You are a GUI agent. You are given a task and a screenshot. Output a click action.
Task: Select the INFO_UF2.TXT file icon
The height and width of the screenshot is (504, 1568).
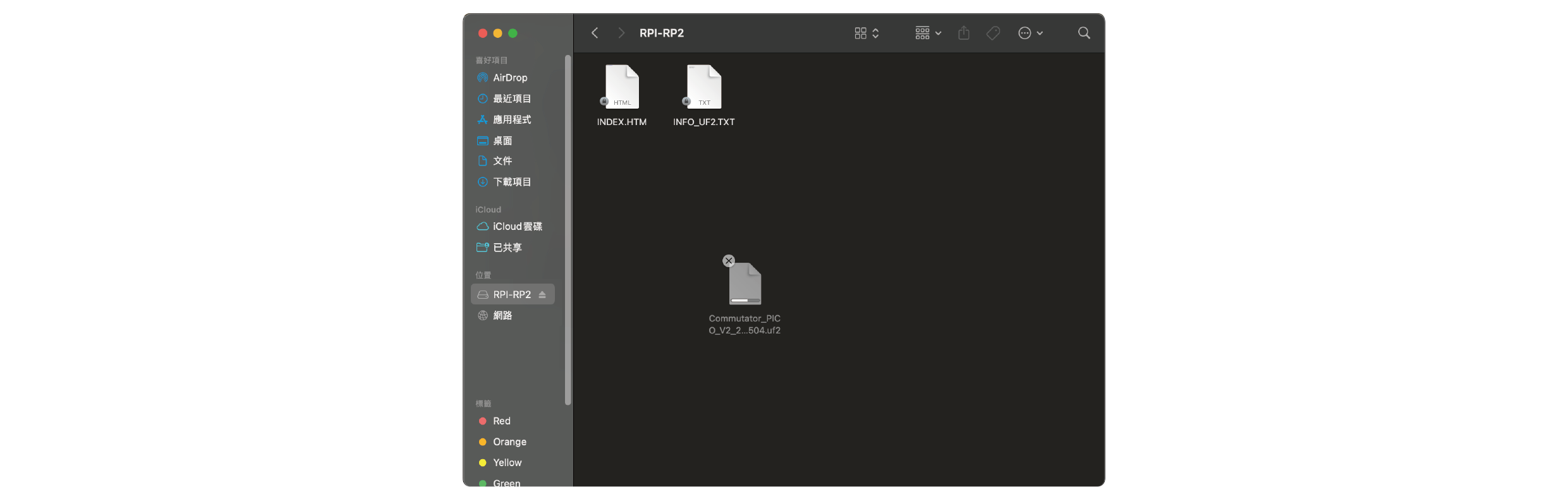(x=704, y=87)
